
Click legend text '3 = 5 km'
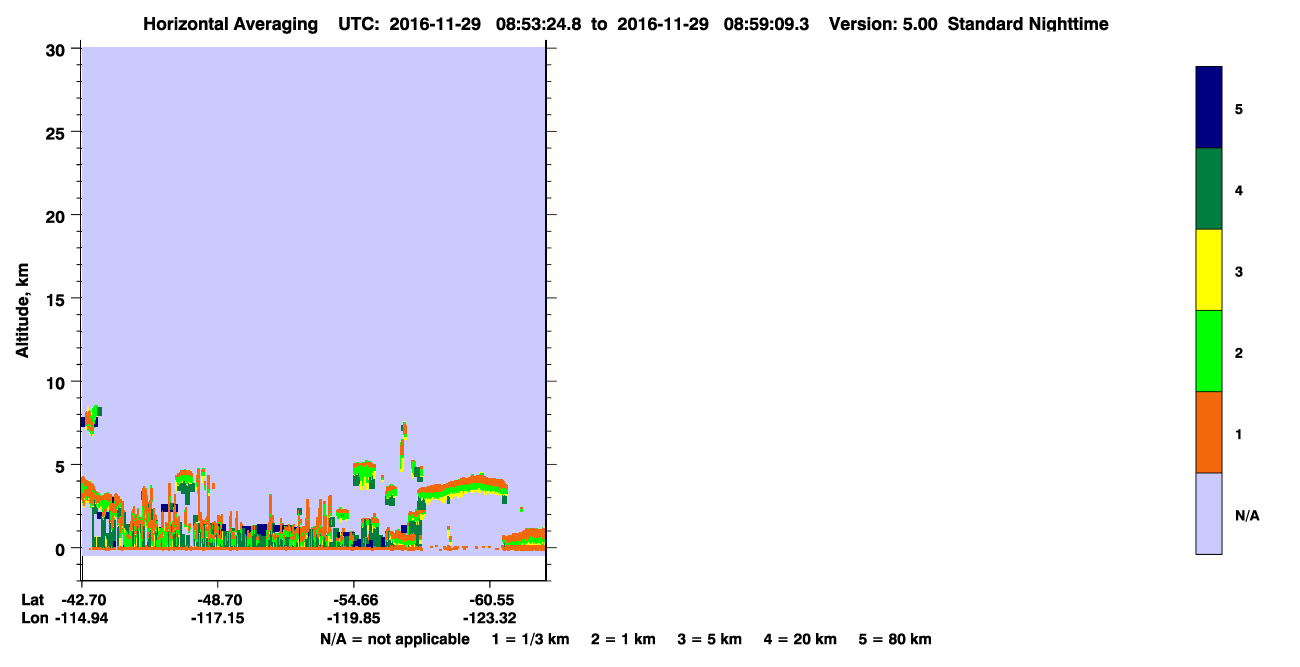pos(710,639)
